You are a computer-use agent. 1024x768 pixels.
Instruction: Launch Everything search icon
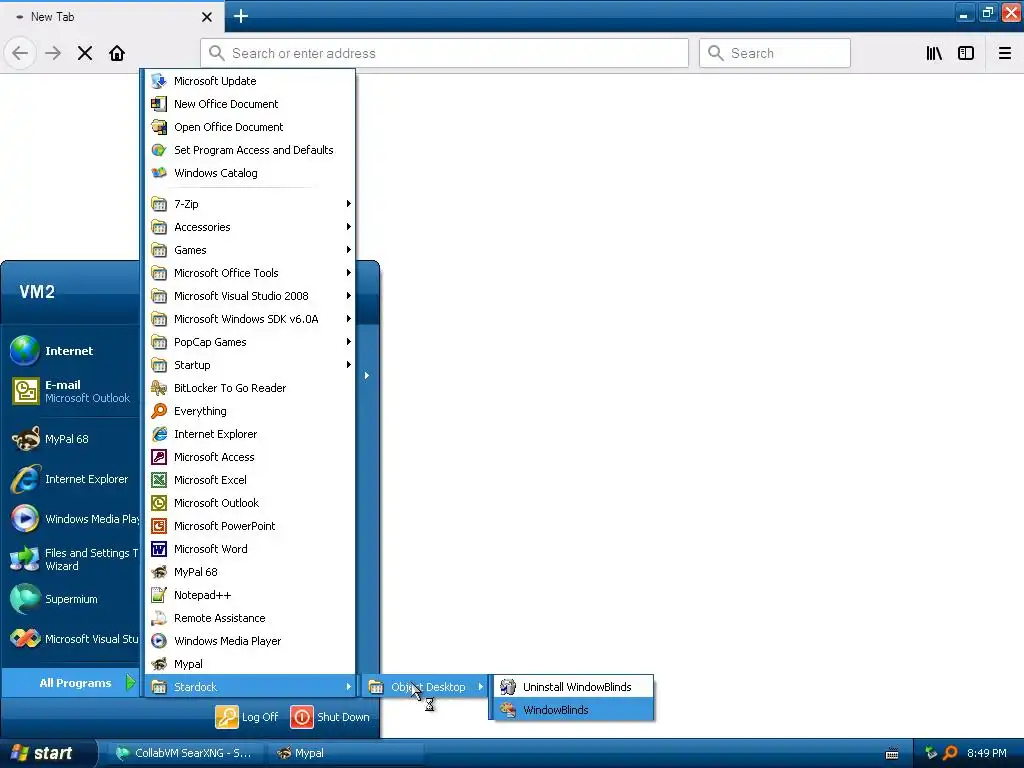159,411
